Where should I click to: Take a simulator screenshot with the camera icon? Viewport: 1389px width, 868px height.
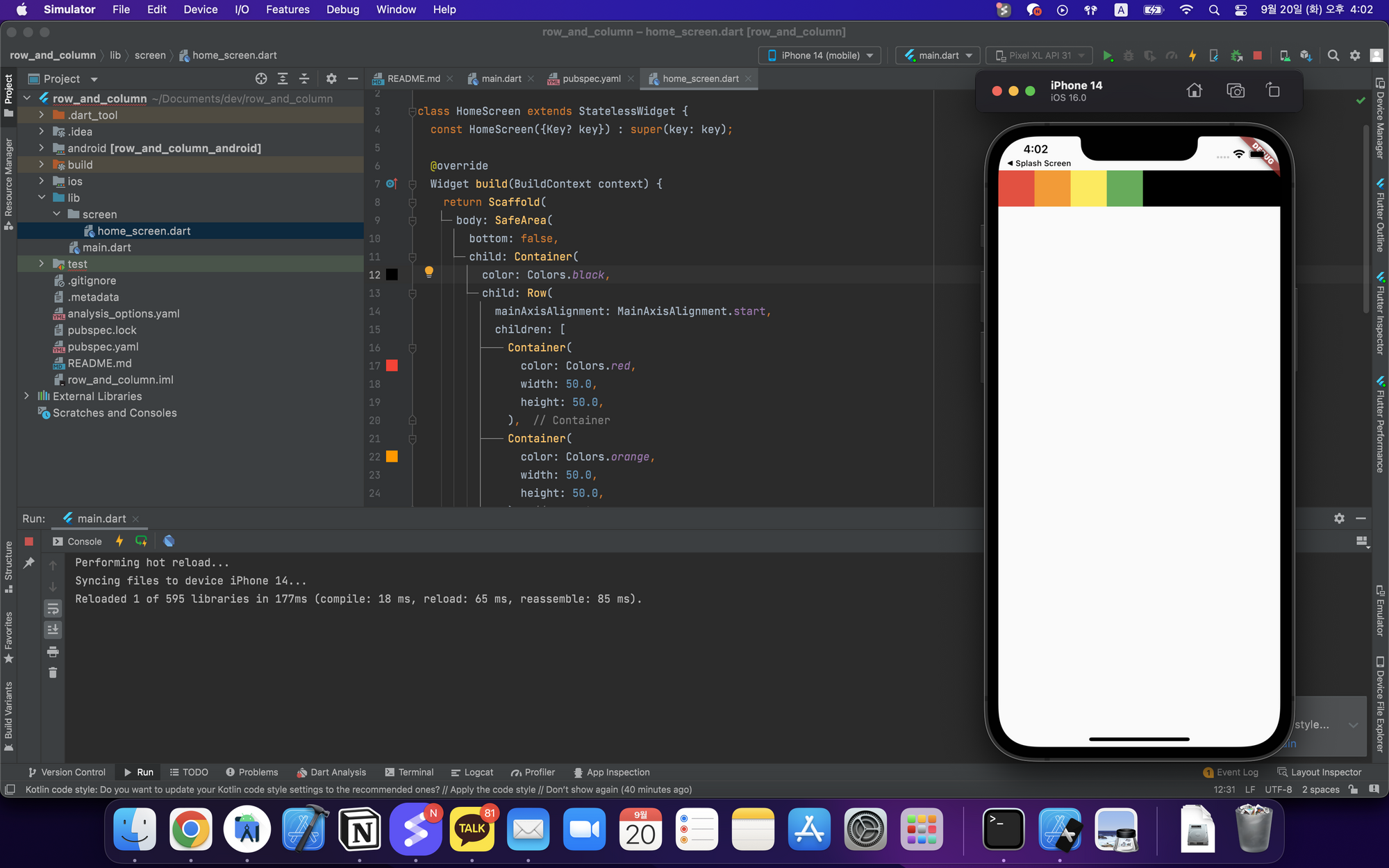tap(1236, 90)
